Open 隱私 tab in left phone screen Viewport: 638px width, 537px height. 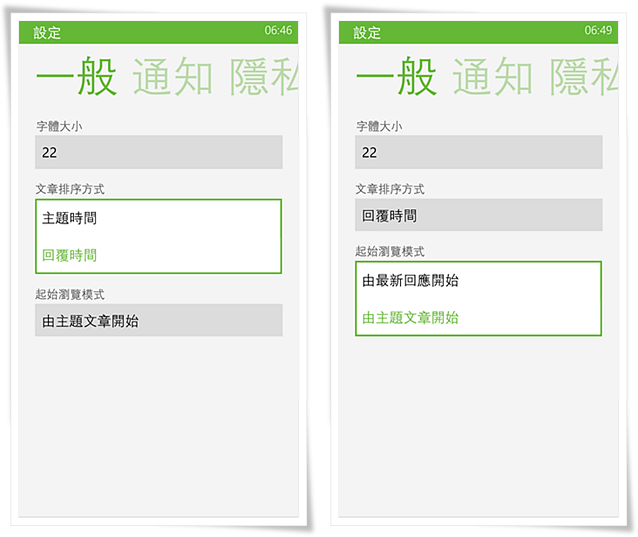coord(264,76)
